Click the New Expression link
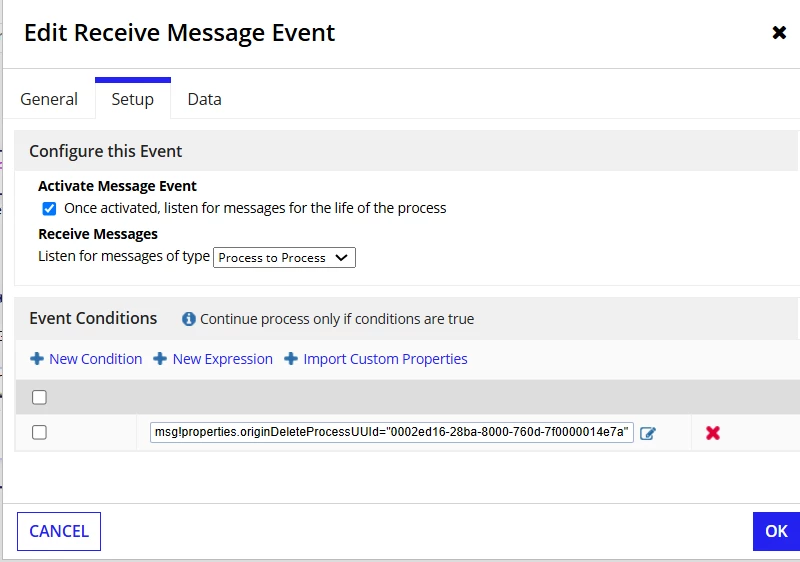The image size is (800, 562). tap(222, 359)
